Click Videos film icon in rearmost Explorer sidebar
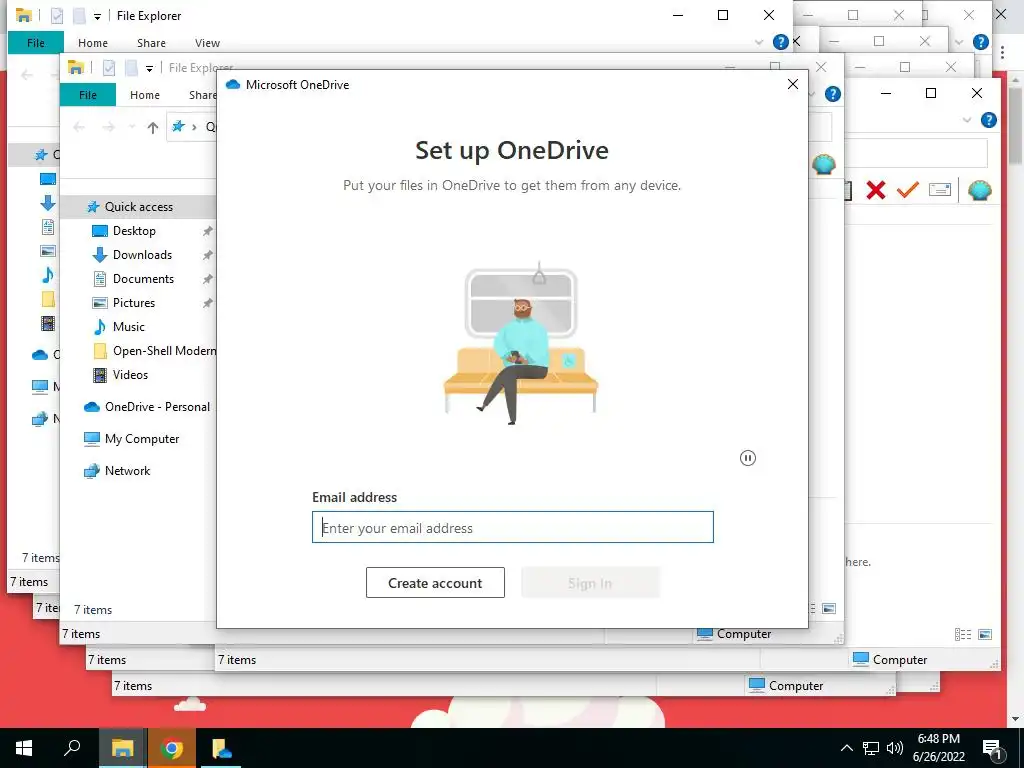Screen dimensions: 1024x768 point(48,323)
